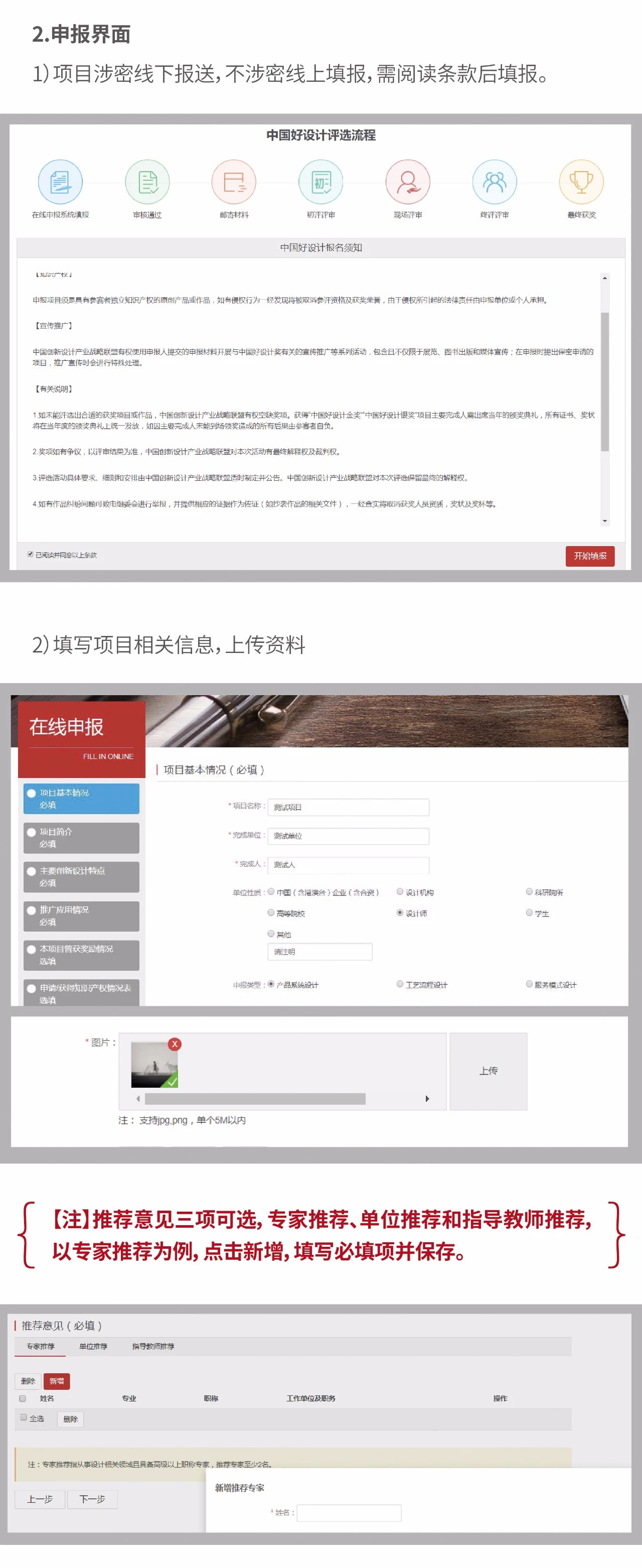Image resolution: width=642 pixels, height=1568 pixels.
Task: Click the uploaded image thumbnail
Action: [x=154, y=1064]
